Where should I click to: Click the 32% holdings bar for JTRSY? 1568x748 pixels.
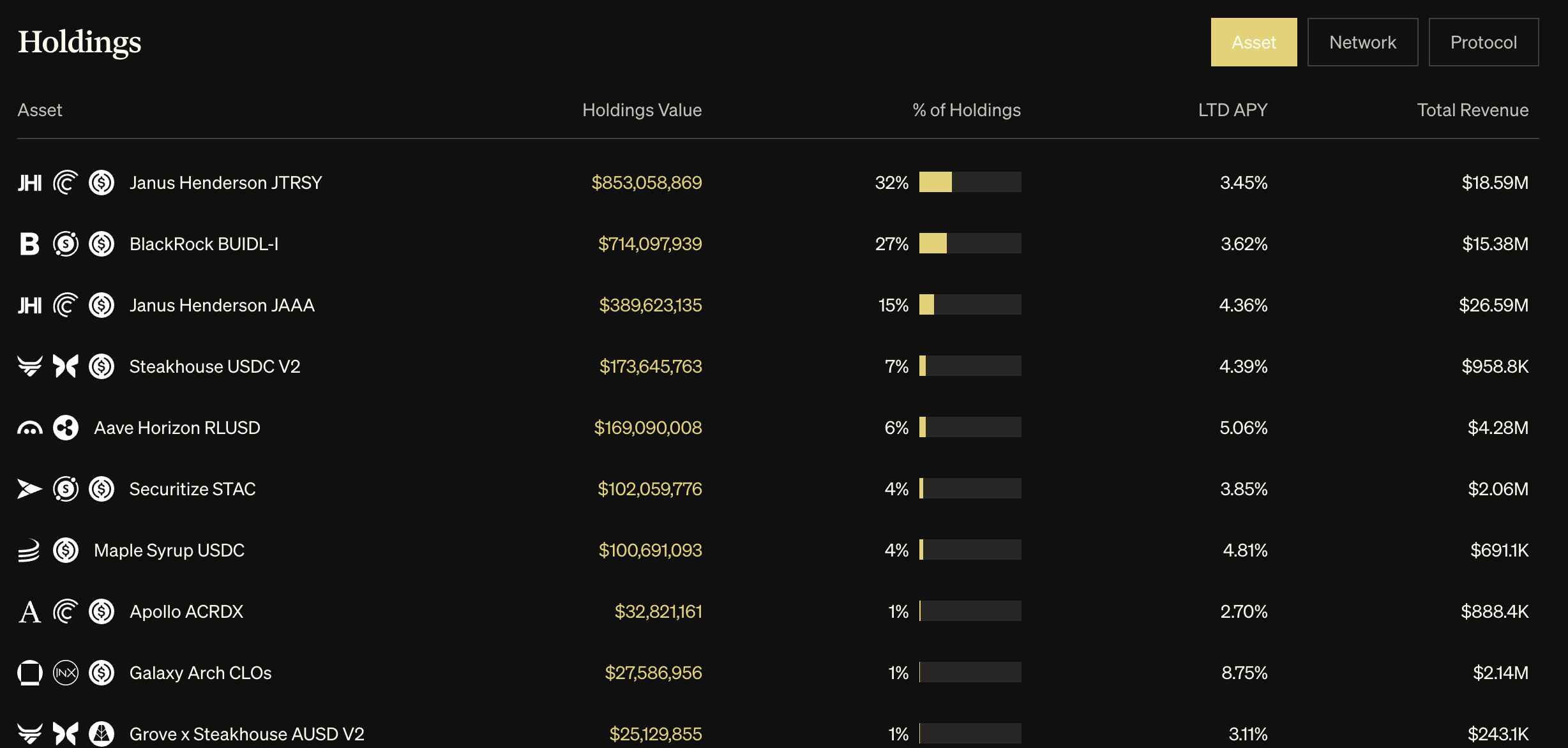tap(970, 182)
